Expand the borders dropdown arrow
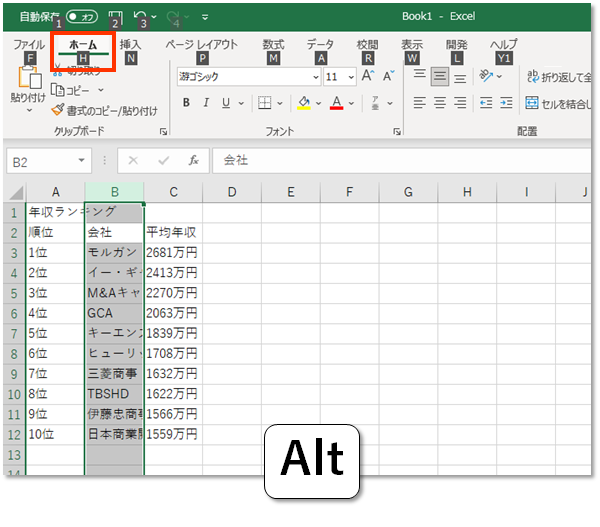 [280, 103]
